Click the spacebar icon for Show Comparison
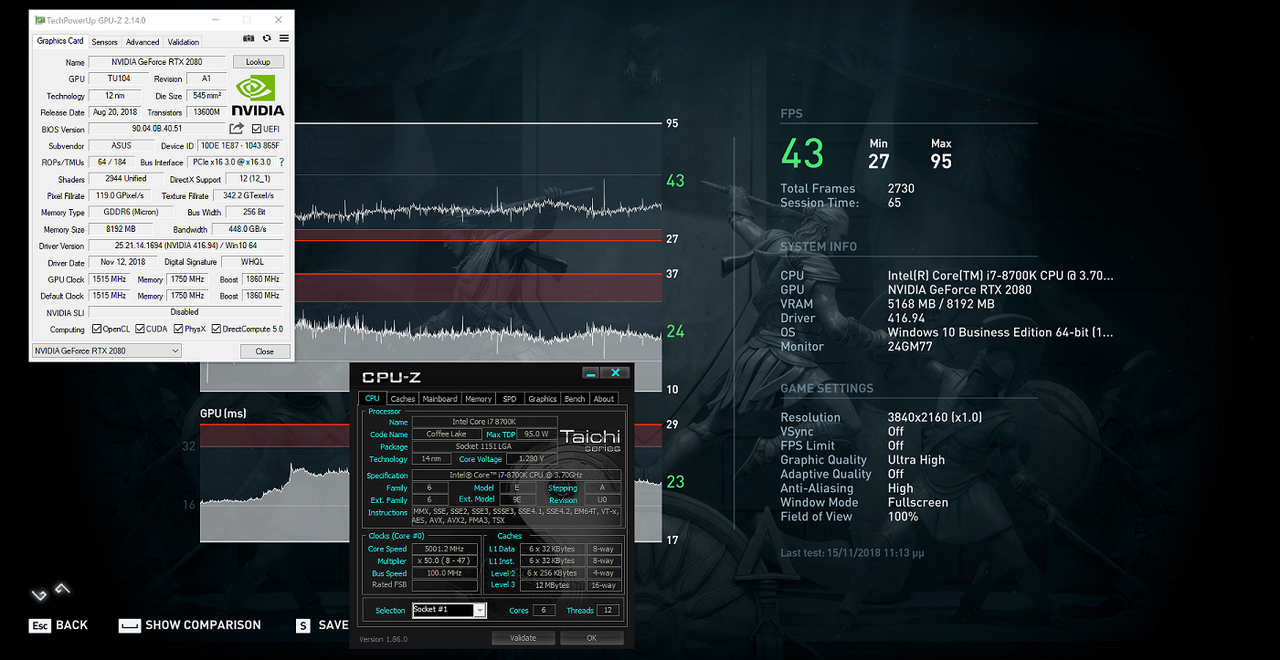The width and height of the screenshot is (1280, 660). tap(129, 626)
